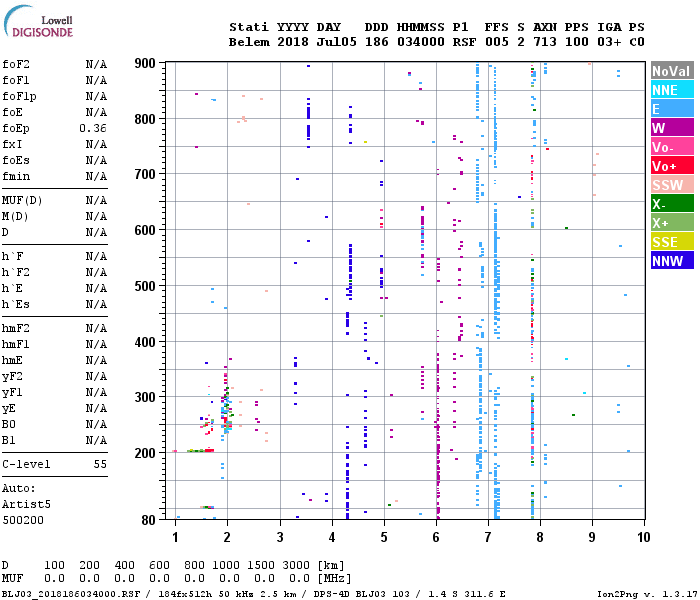Select the RSF program value
Image resolution: width=700 pixels, height=600 pixels.
464,42
